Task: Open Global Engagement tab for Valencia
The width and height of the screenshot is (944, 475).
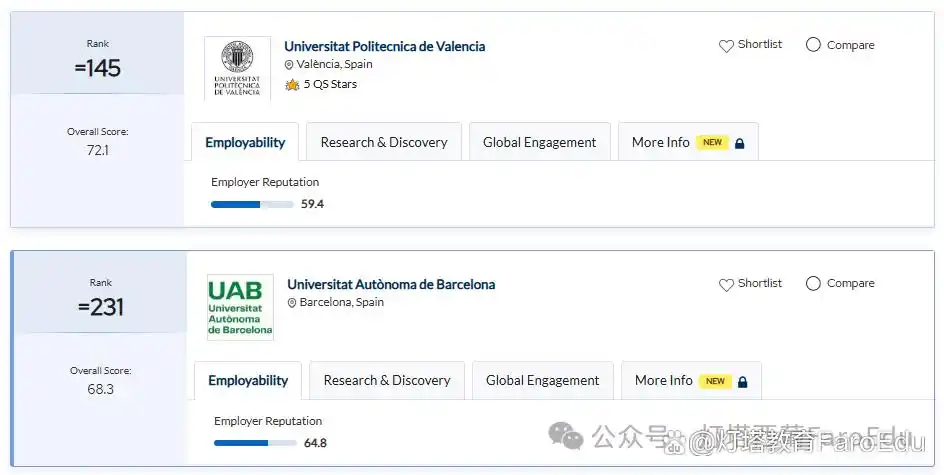Action: 539,142
